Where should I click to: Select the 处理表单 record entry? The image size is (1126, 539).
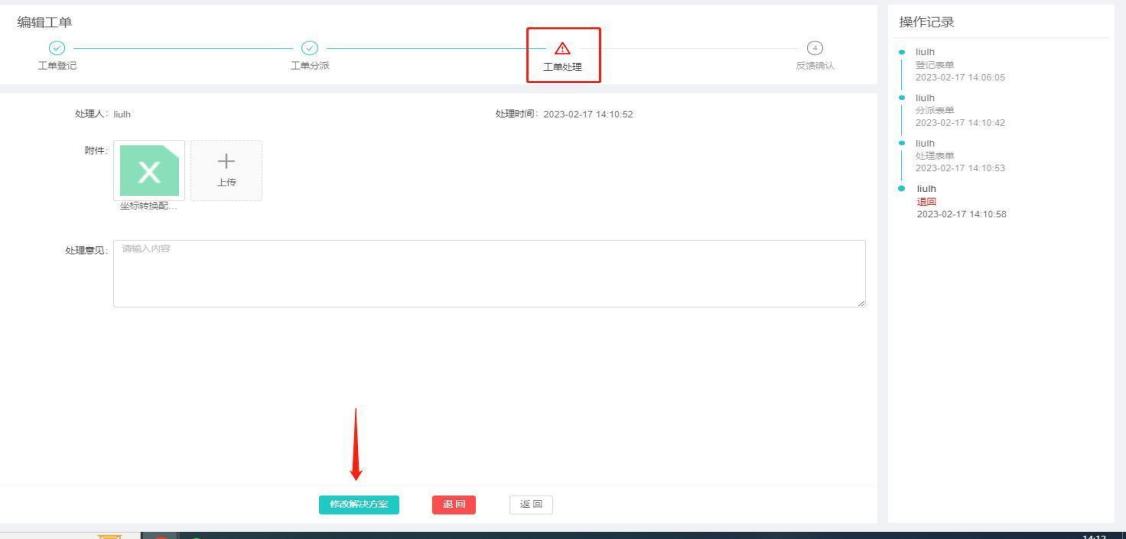click(934, 155)
